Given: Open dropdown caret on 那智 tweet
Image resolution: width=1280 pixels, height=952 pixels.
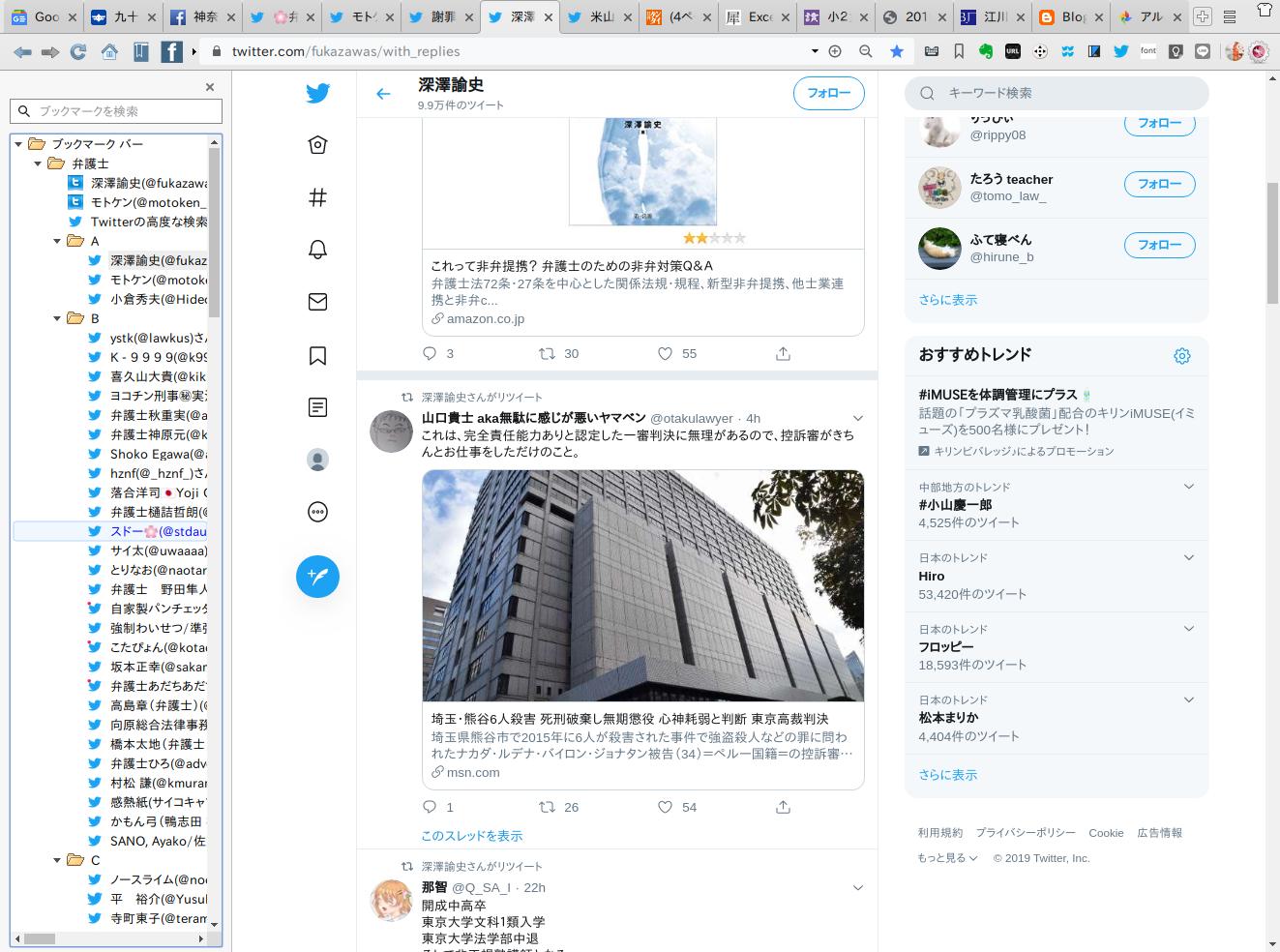Looking at the screenshot, I should pyautogui.click(x=857, y=887).
